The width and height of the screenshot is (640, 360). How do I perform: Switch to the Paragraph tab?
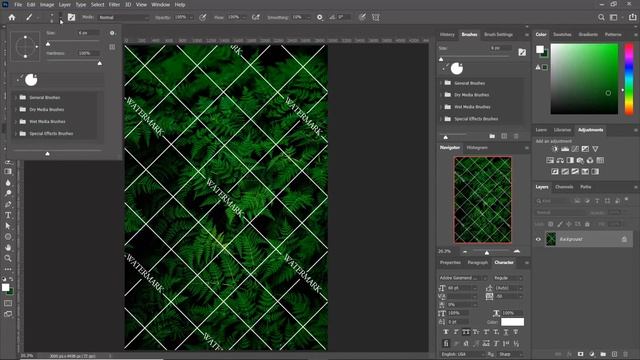click(x=477, y=263)
